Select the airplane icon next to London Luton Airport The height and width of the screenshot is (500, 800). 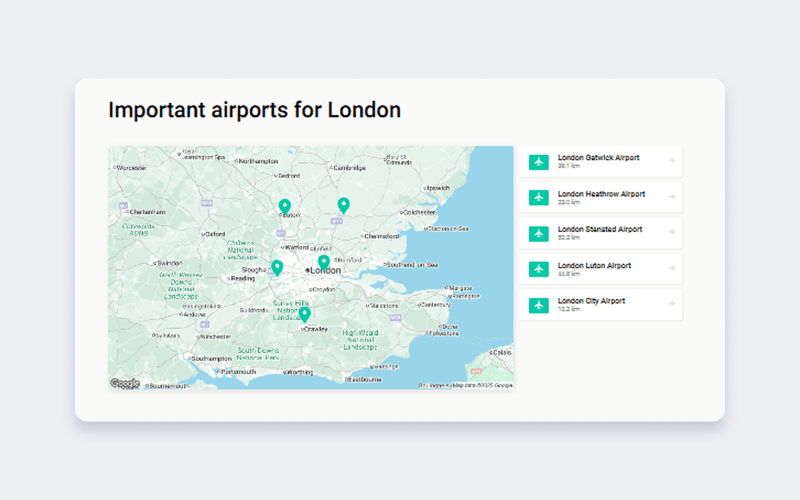[x=539, y=270]
